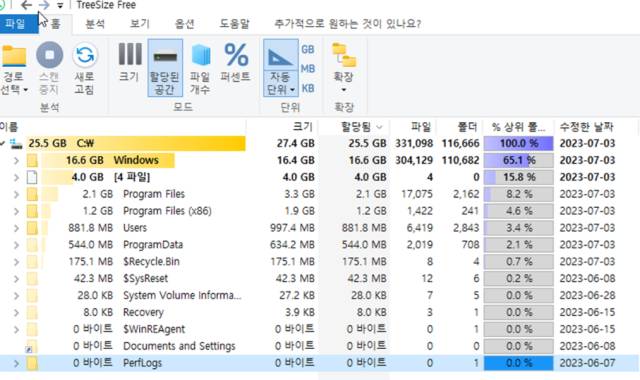Image resolution: width=640 pixels, height=380 pixels.
Task: Click the 65.1 % bar for Windows
Action: point(518,160)
